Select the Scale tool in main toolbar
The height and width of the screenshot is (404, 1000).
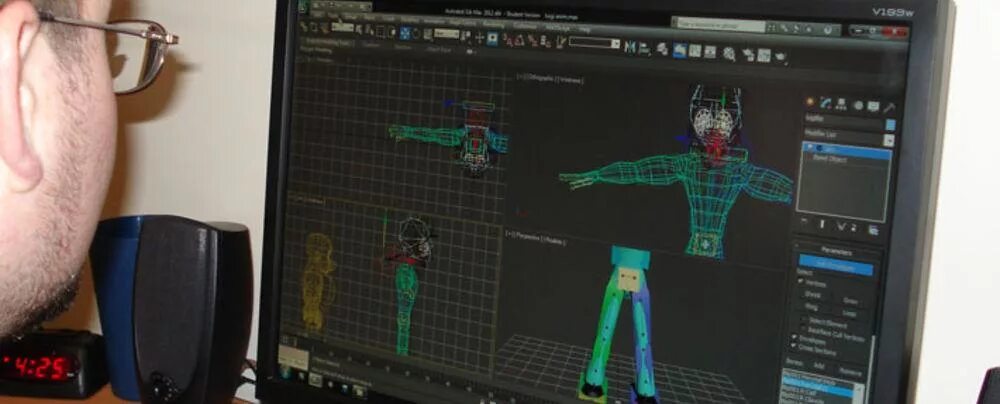[427, 34]
